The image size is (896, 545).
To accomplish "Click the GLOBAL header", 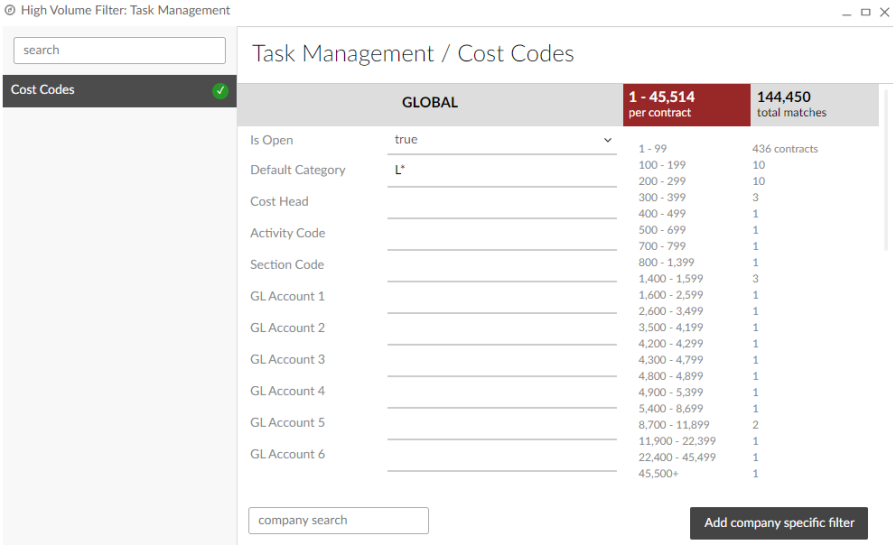I will point(430,103).
